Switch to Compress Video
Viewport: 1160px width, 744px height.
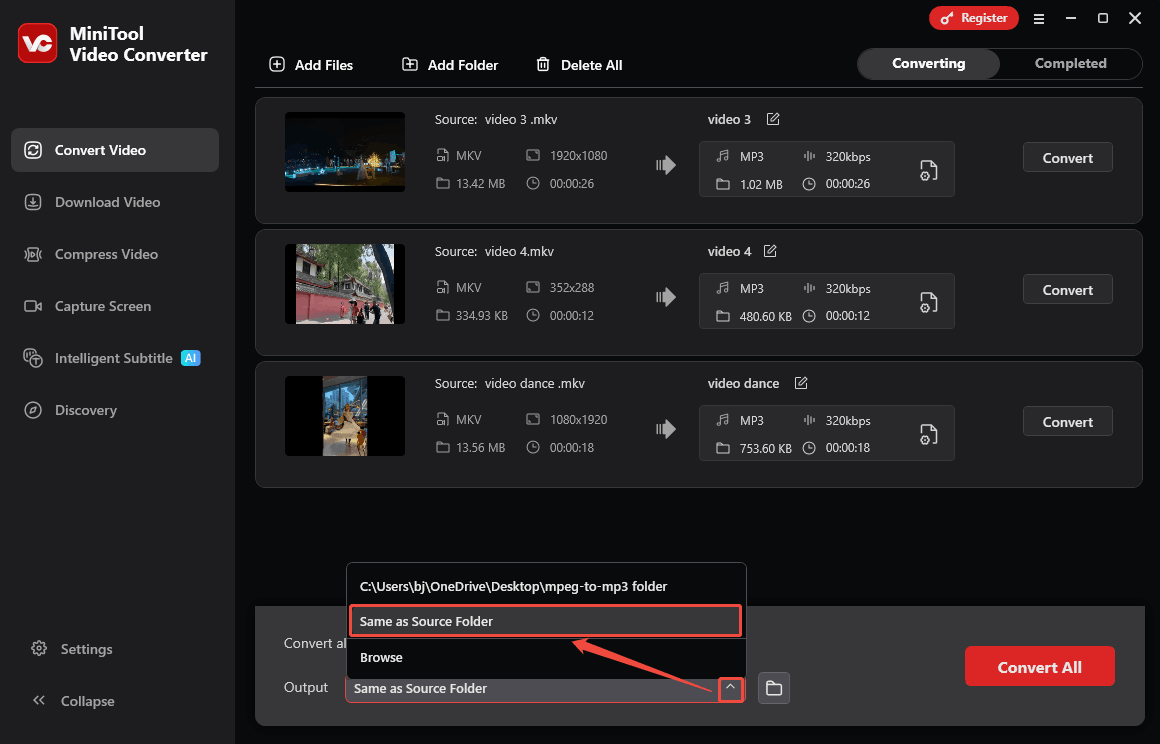click(x=33, y=254)
